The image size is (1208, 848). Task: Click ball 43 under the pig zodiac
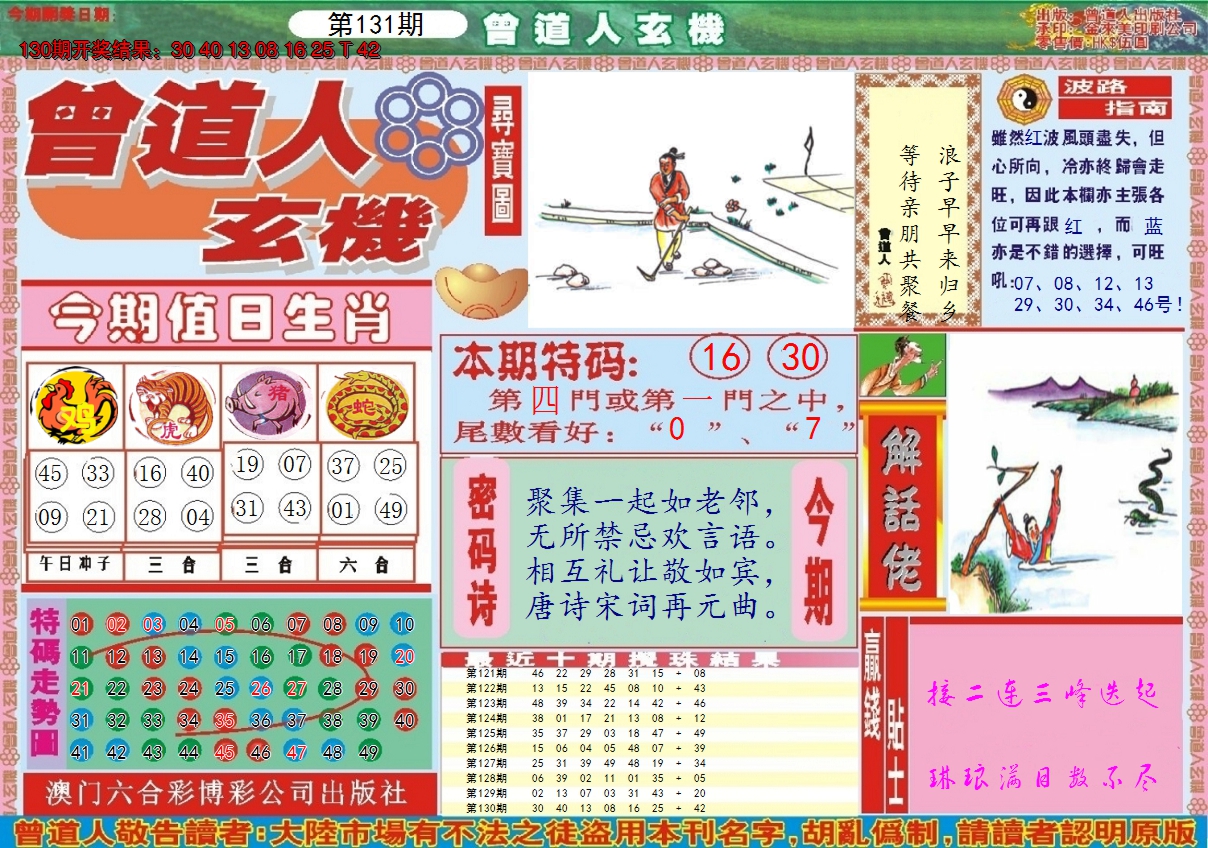(x=294, y=508)
